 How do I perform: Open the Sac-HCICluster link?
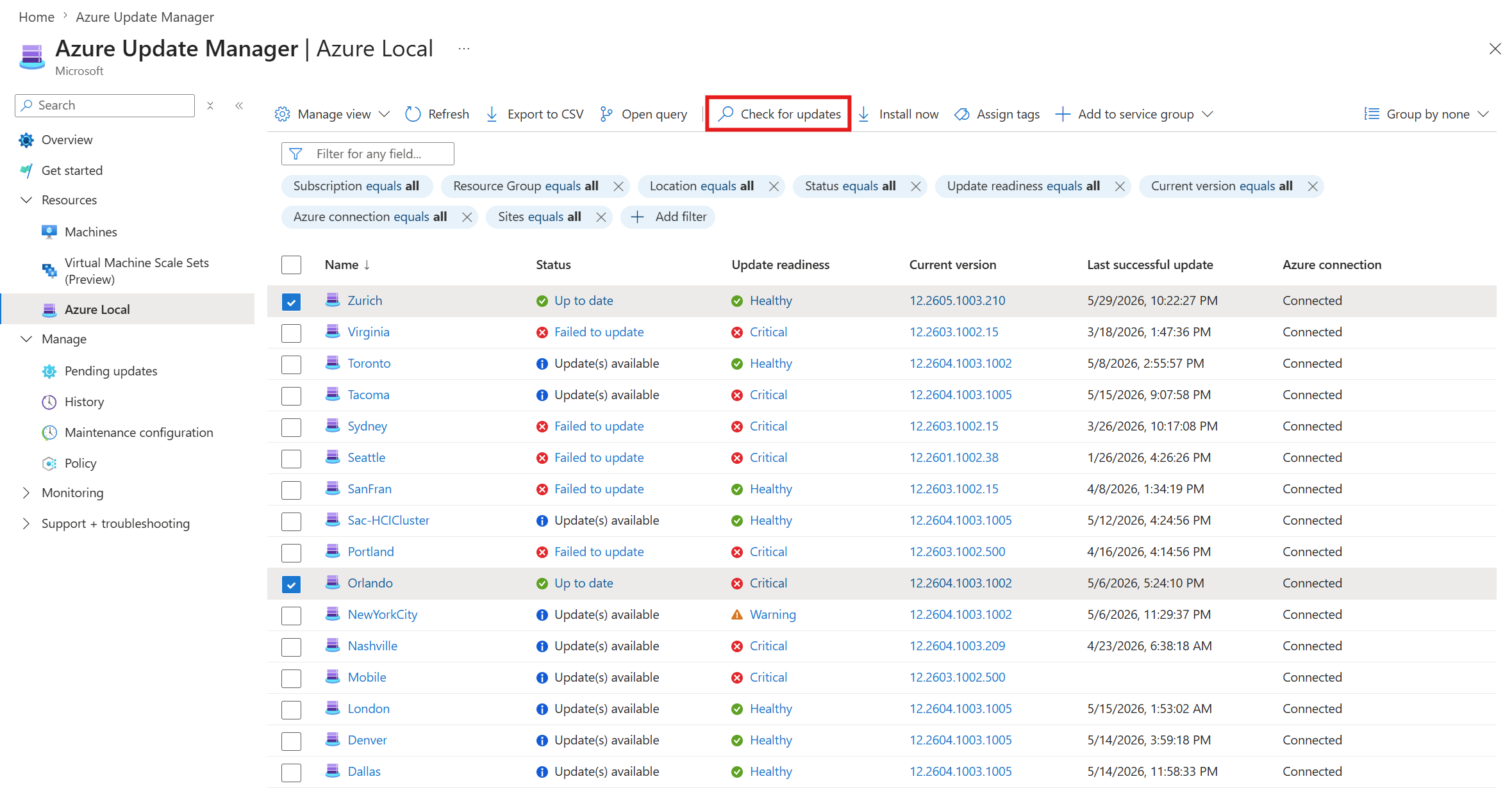tap(388, 520)
